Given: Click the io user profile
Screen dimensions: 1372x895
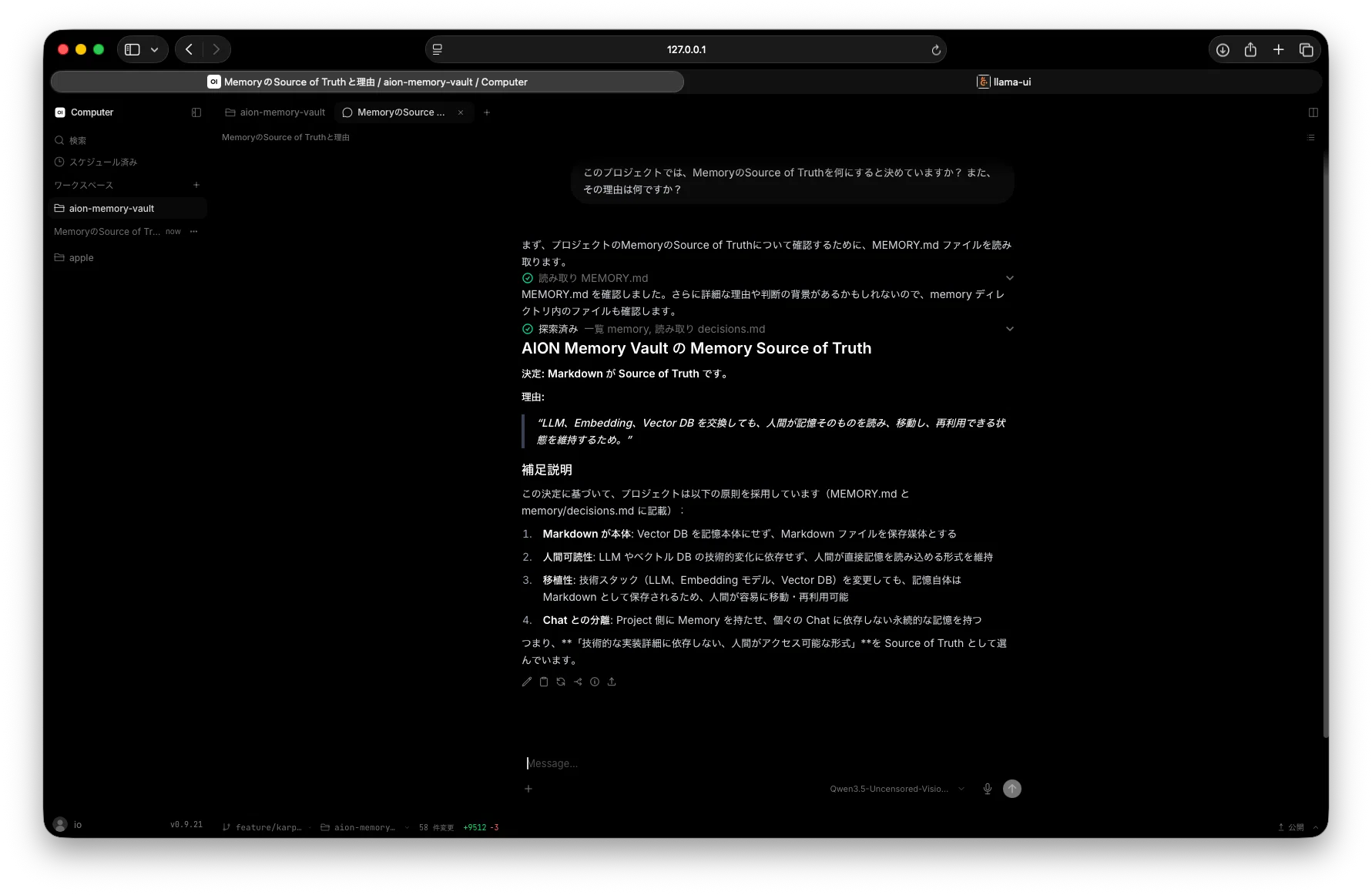Looking at the screenshot, I should [68, 825].
